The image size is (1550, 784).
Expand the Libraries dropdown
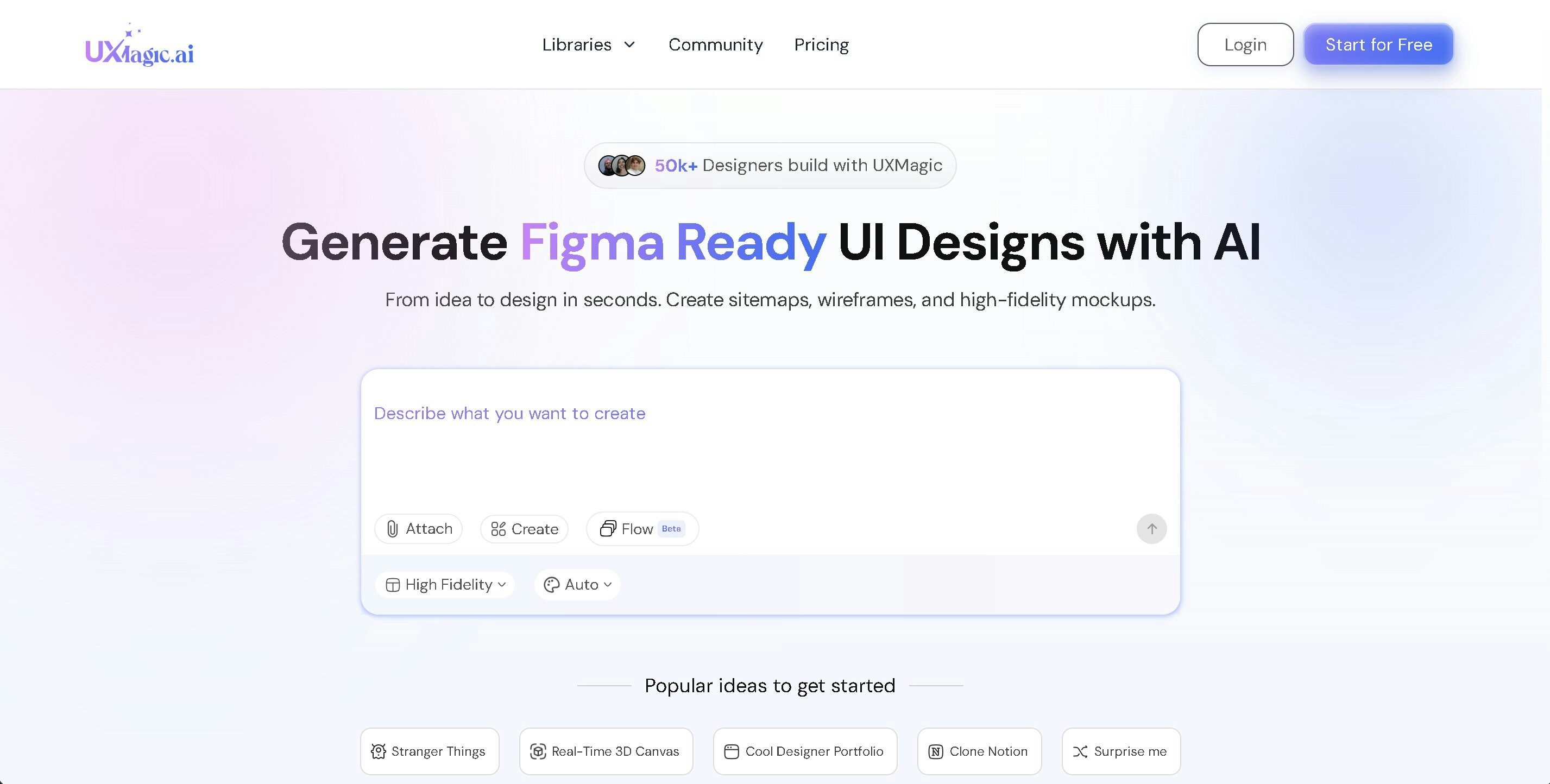click(x=589, y=45)
